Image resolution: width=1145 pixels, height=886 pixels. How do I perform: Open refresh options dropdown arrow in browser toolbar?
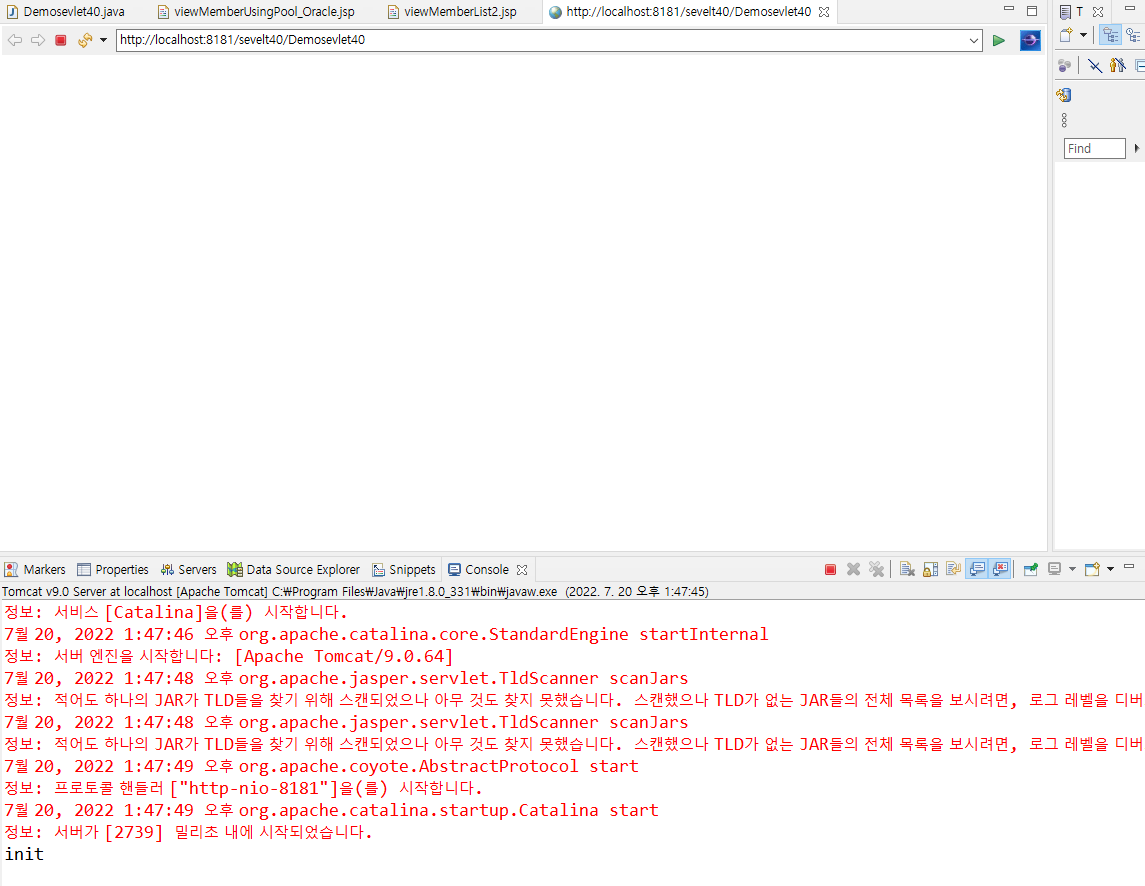coord(104,40)
